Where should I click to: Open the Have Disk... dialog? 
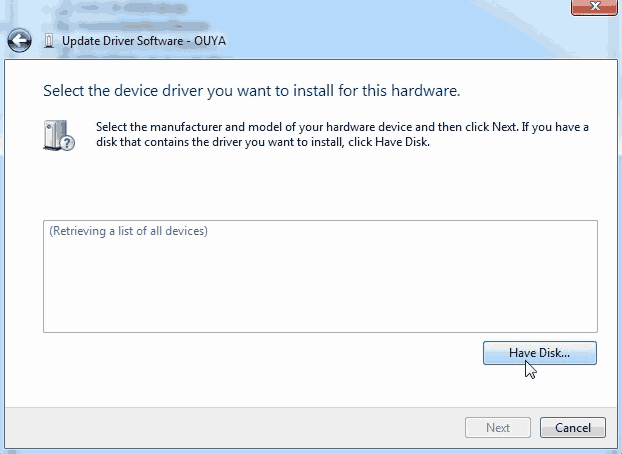(x=539, y=353)
